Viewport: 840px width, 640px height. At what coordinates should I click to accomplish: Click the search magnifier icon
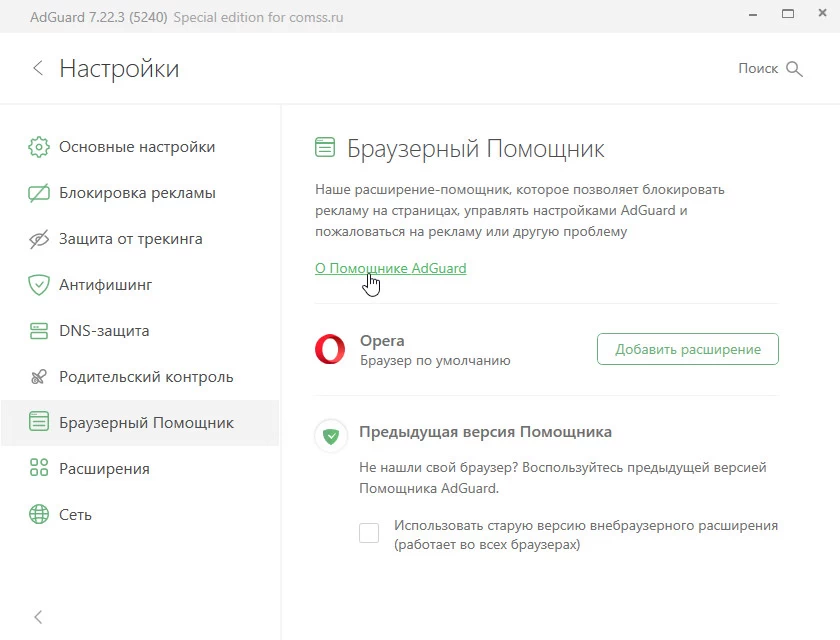pos(795,69)
